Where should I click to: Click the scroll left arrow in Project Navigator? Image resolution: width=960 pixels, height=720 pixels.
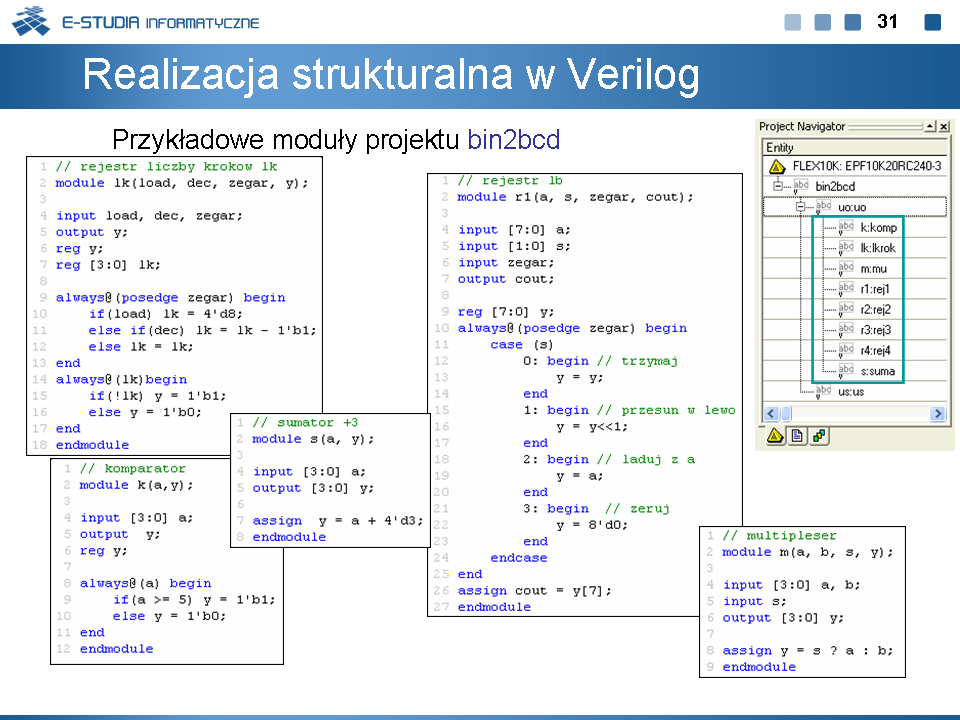pyautogui.click(x=770, y=414)
